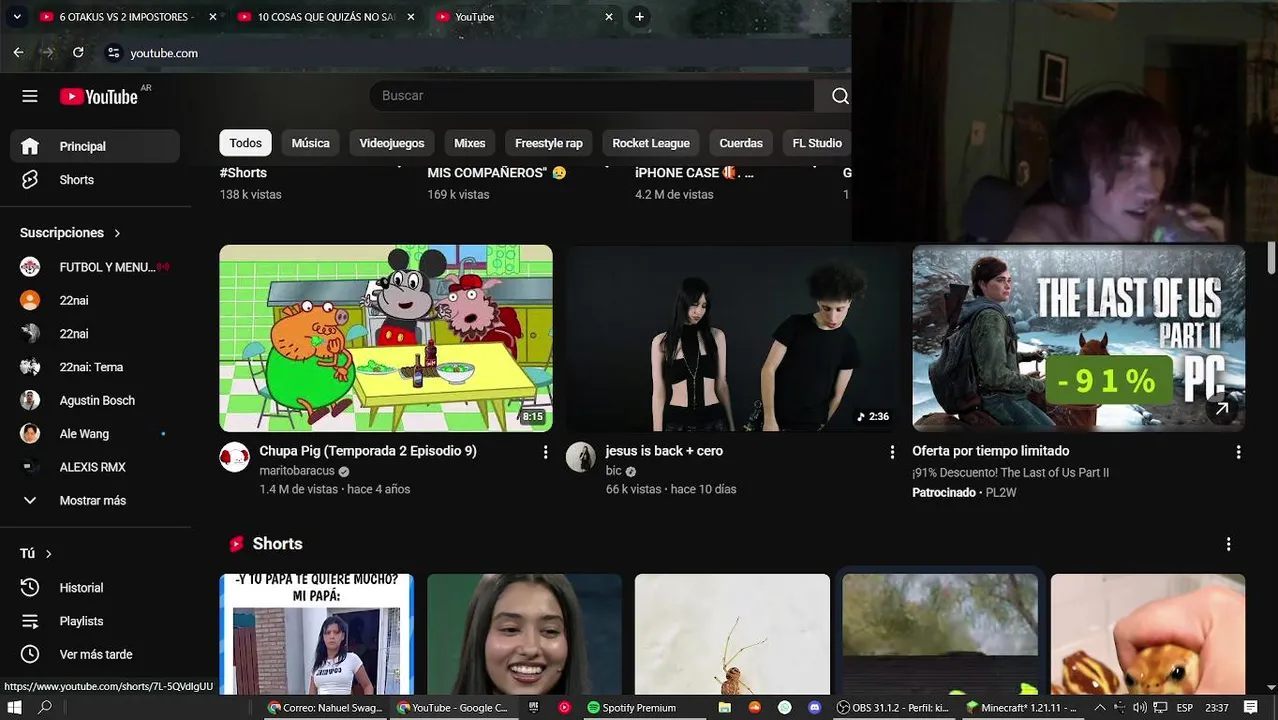The height and width of the screenshot is (720, 1278).
Task: Select the Rocket League chip
Action: pyautogui.click(x=651, y=143)
